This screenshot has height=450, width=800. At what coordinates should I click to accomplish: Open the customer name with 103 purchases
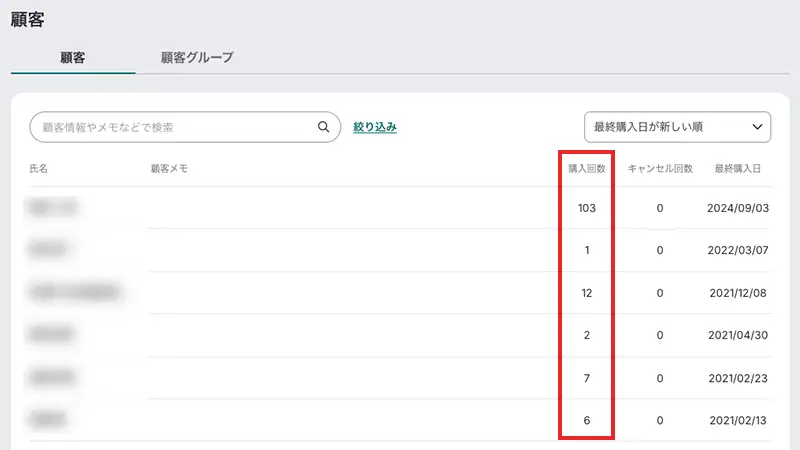pos(54,208)
